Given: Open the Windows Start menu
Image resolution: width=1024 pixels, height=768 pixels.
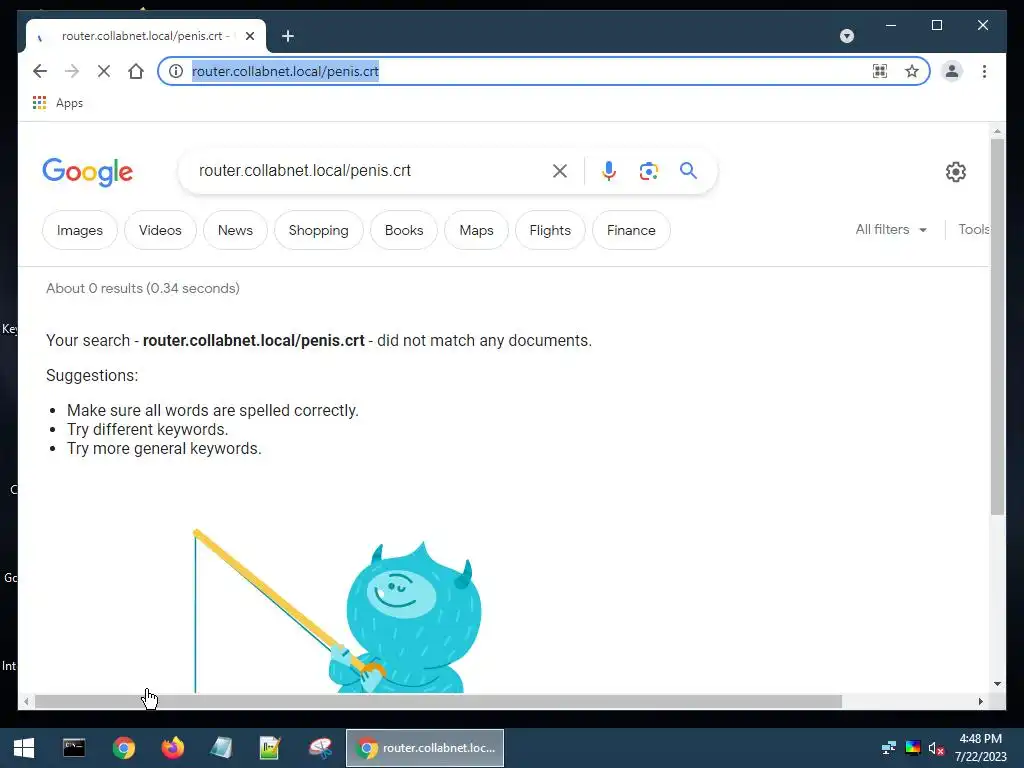Looking at the screenshot, I should coord(24,748).
